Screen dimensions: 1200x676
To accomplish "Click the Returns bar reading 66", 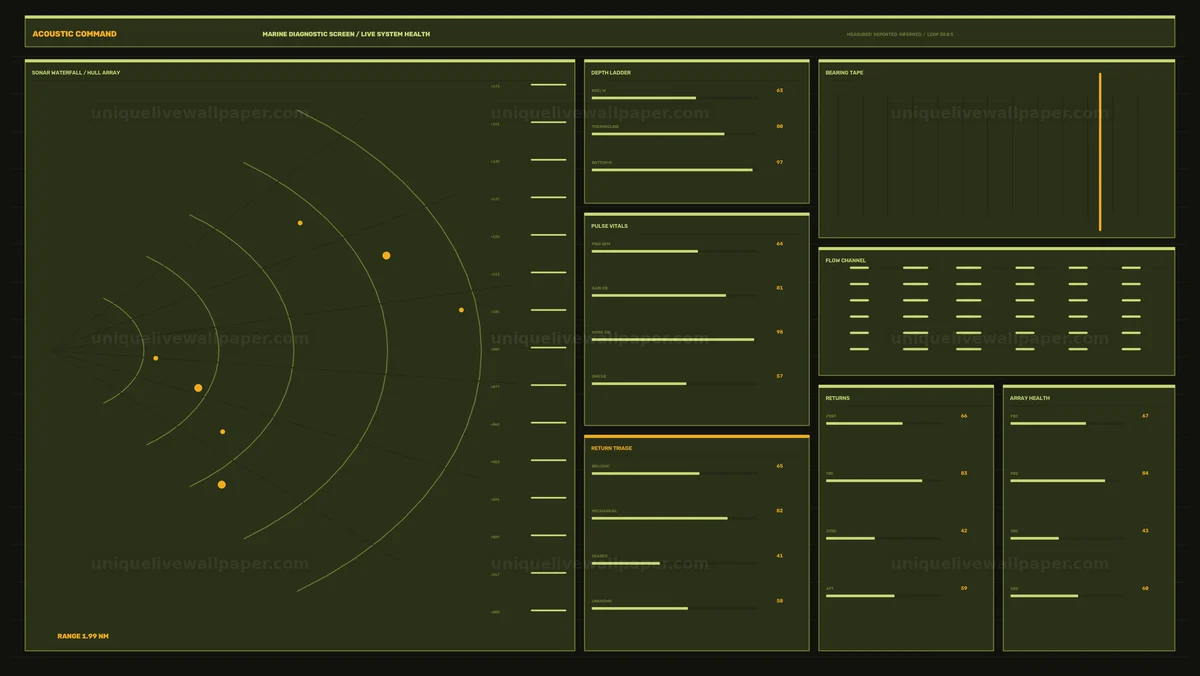I will click(x=884, y=423).
